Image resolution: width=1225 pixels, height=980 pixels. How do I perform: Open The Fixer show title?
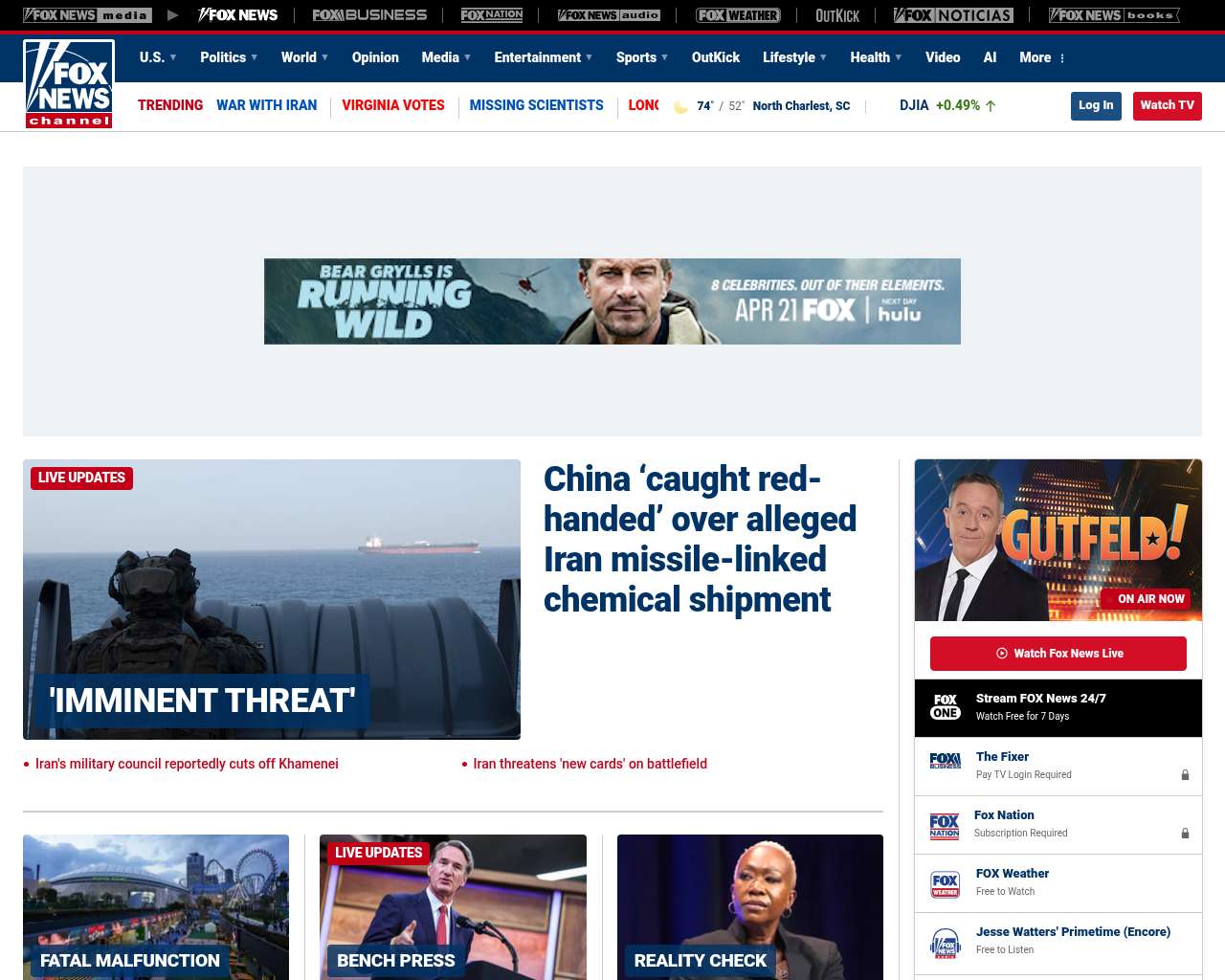pos(1002,756)
